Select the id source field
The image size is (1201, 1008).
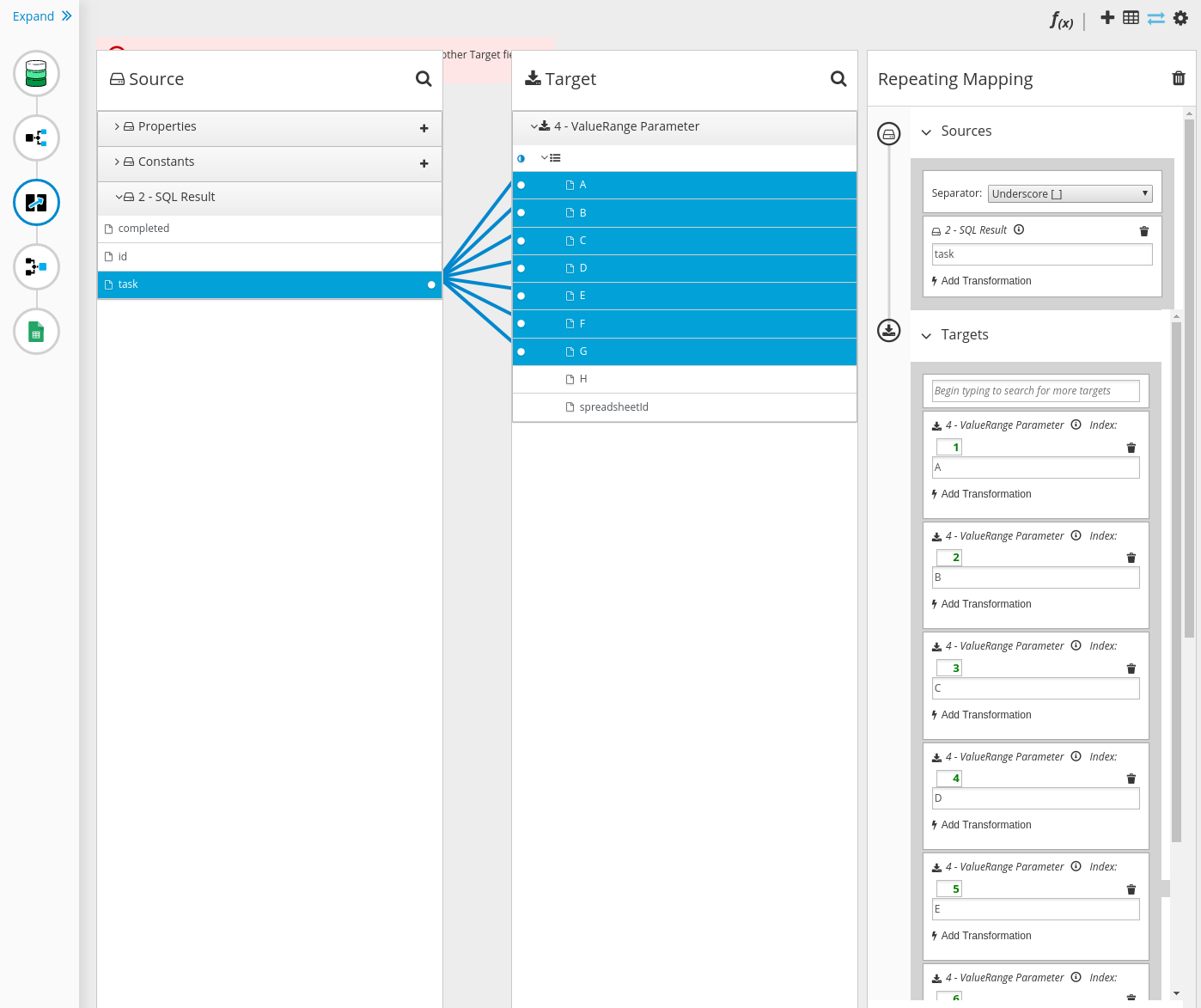click(270, 257)
